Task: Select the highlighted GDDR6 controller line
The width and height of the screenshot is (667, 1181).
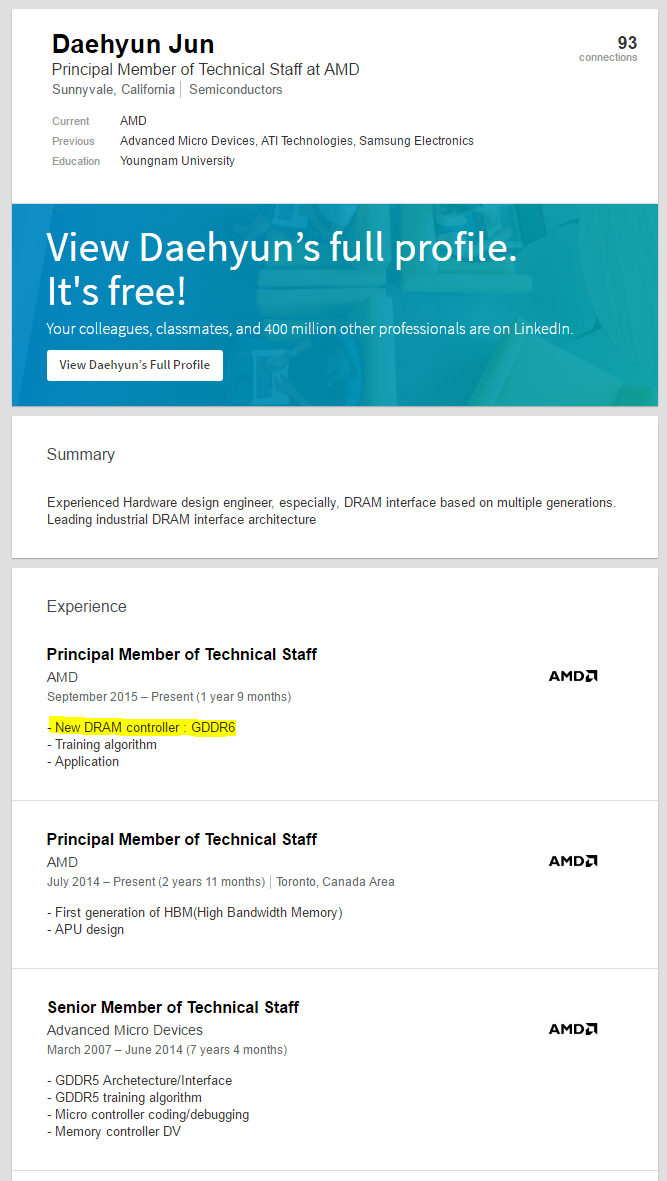Action: 144,727
